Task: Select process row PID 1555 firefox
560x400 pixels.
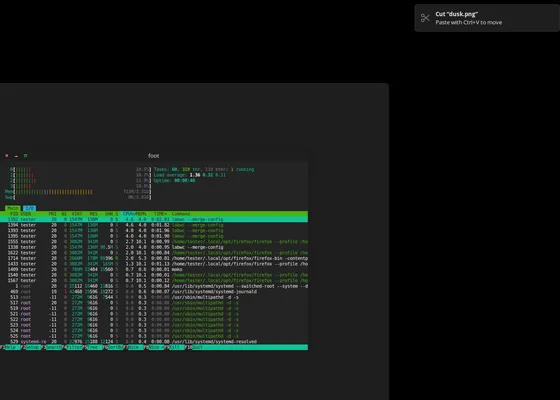Action: (154, 241)
